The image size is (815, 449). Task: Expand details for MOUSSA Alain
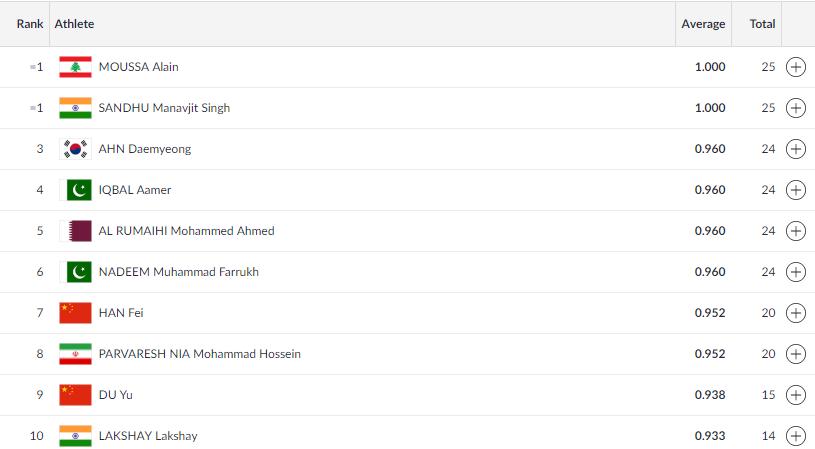coord(795,67)
